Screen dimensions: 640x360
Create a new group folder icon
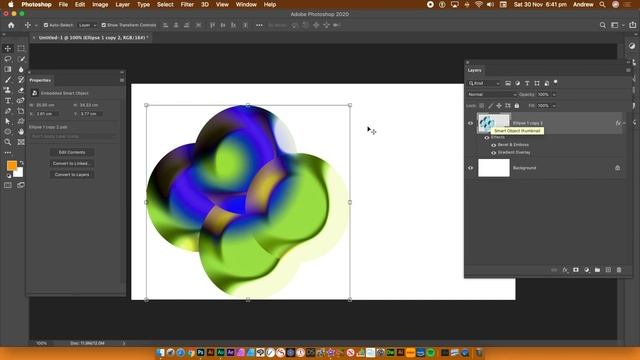click(x=597, y=270)
